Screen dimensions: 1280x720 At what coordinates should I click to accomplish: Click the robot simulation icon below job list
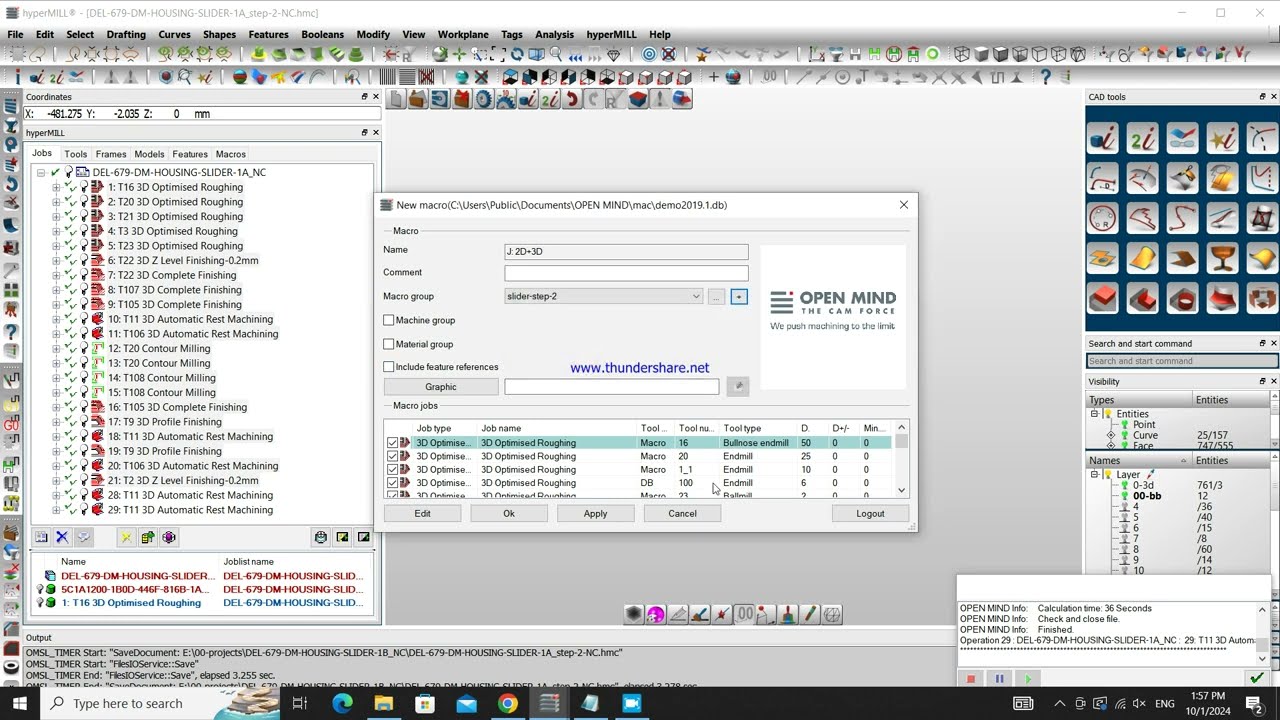(x=320, y=537)
